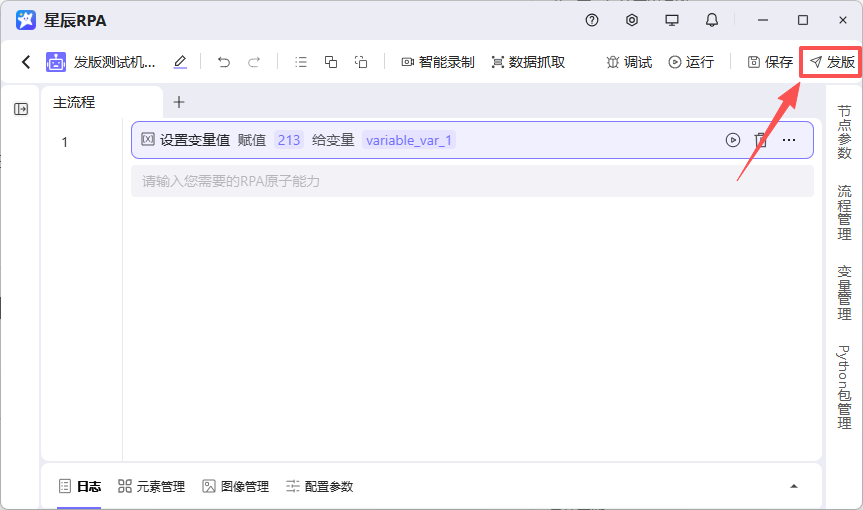Open the 变量管理 side panel

[844, 293]
